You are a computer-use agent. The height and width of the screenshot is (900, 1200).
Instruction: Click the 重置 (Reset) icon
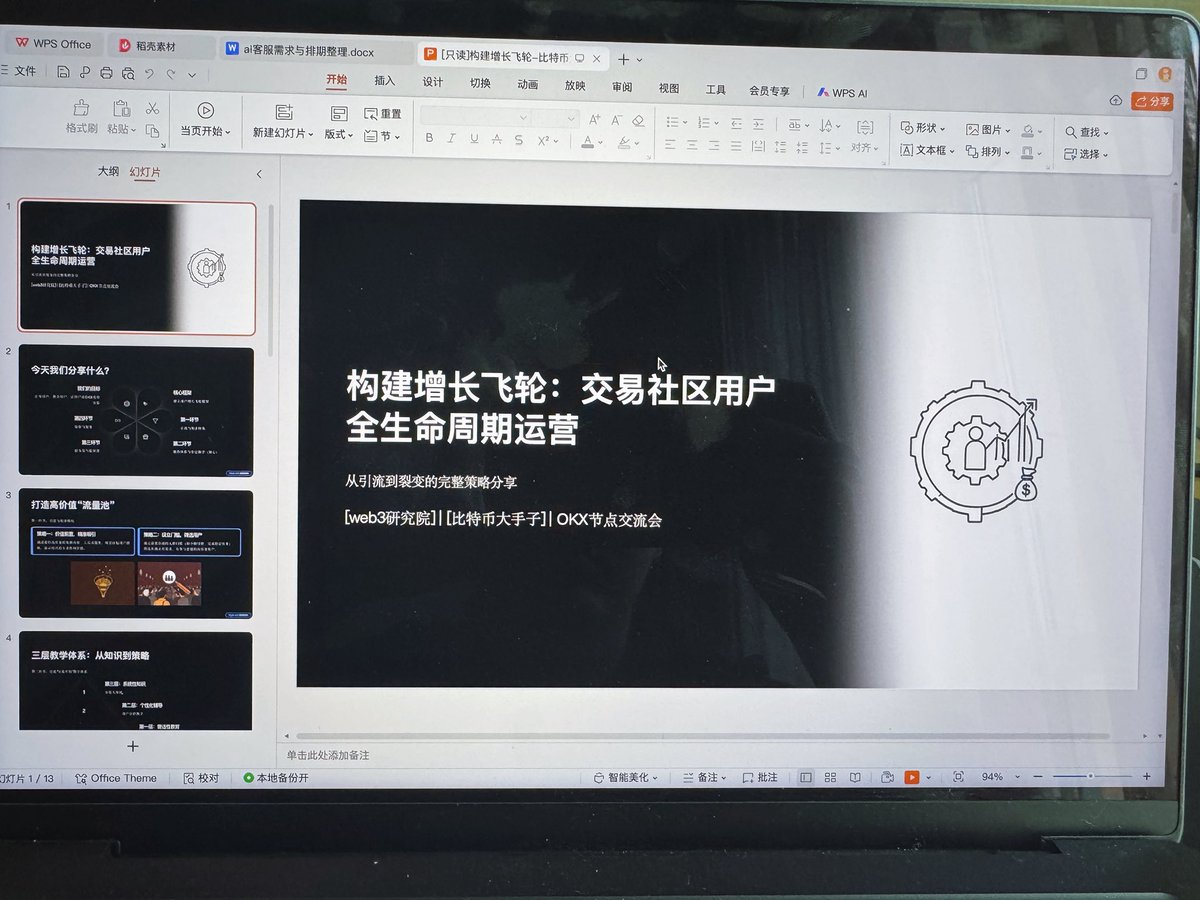point(370,113)
